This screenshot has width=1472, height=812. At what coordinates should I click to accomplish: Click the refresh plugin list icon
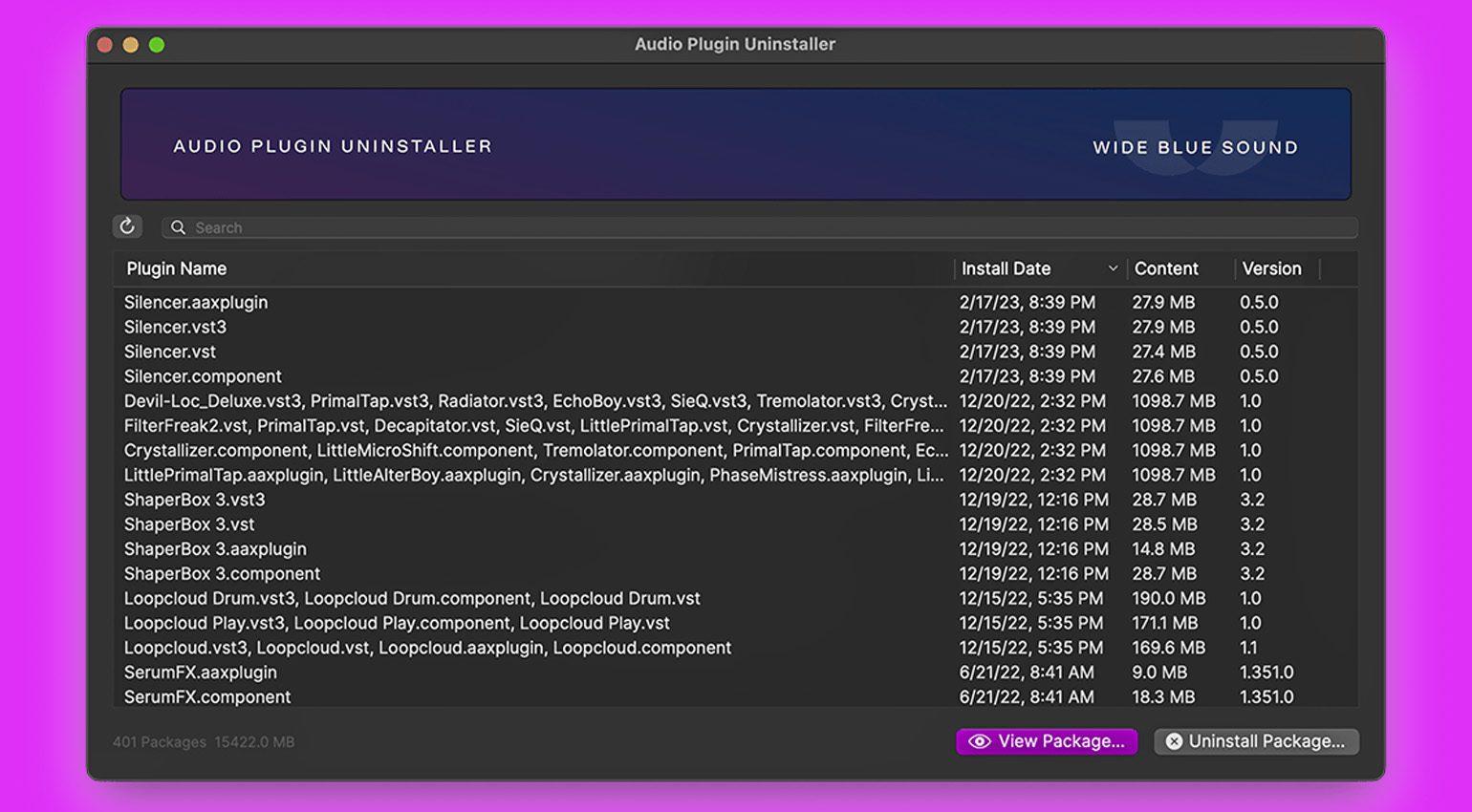(127, 226)
